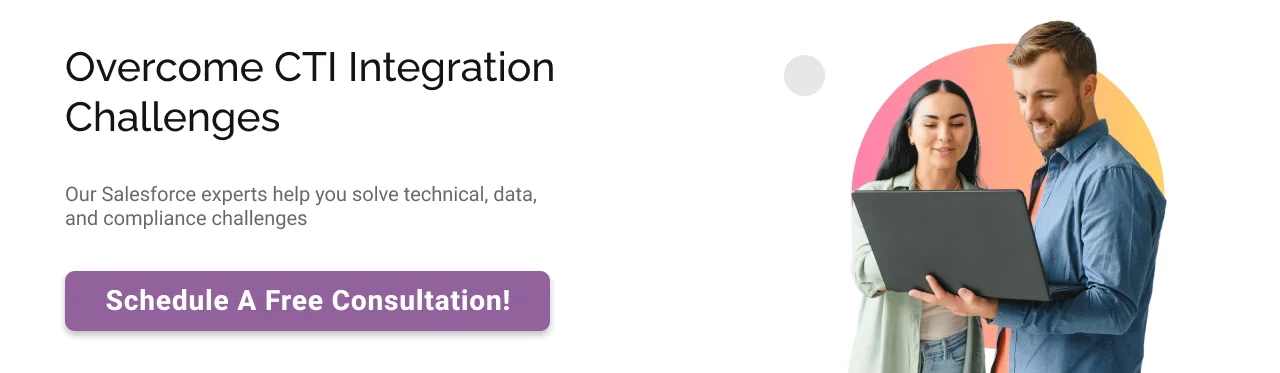Click the dark laptop in photo

pyautogui.click(x=950, y=242)
